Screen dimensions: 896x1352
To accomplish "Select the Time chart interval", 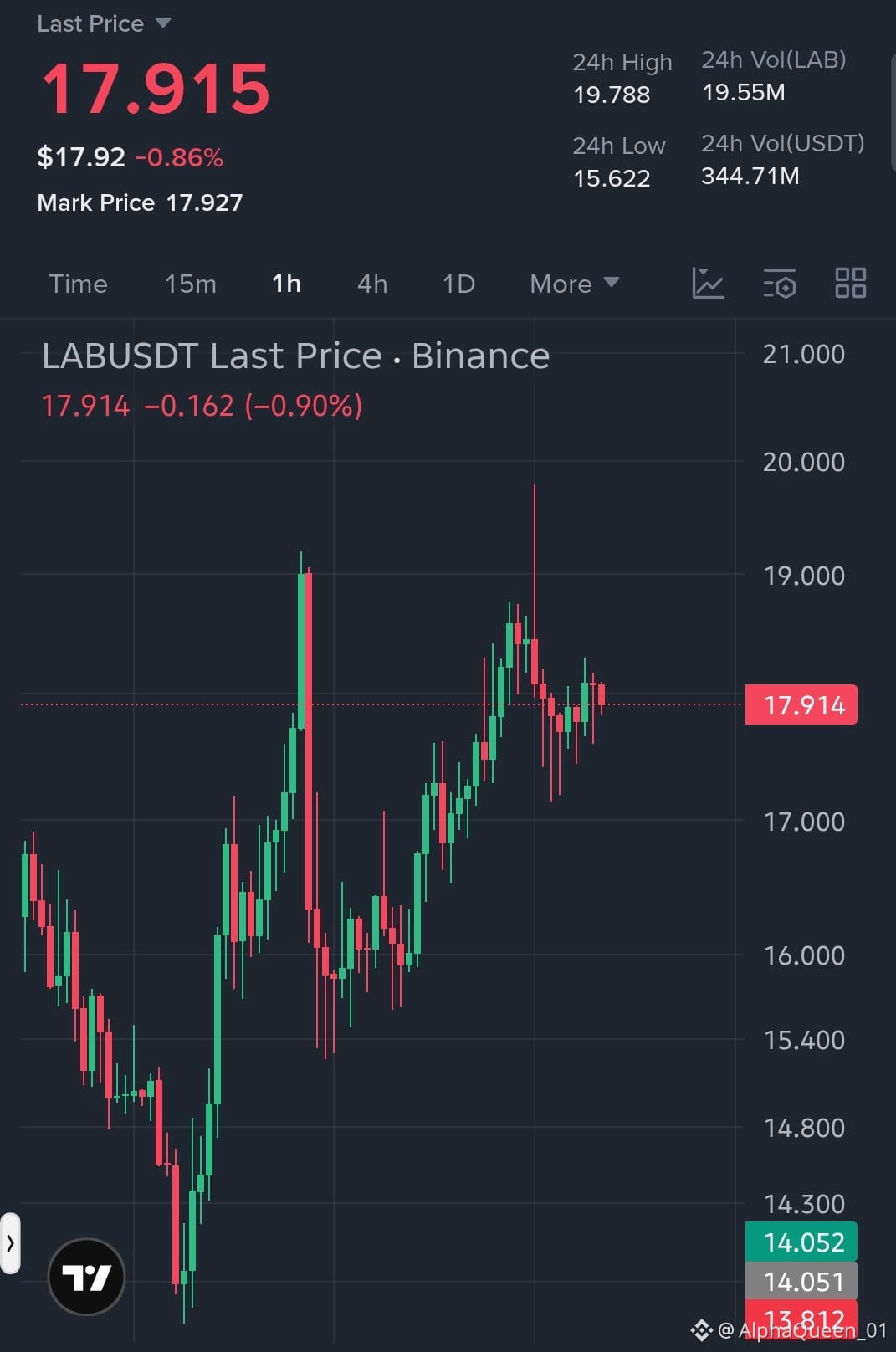I will [x=78, y=284].
